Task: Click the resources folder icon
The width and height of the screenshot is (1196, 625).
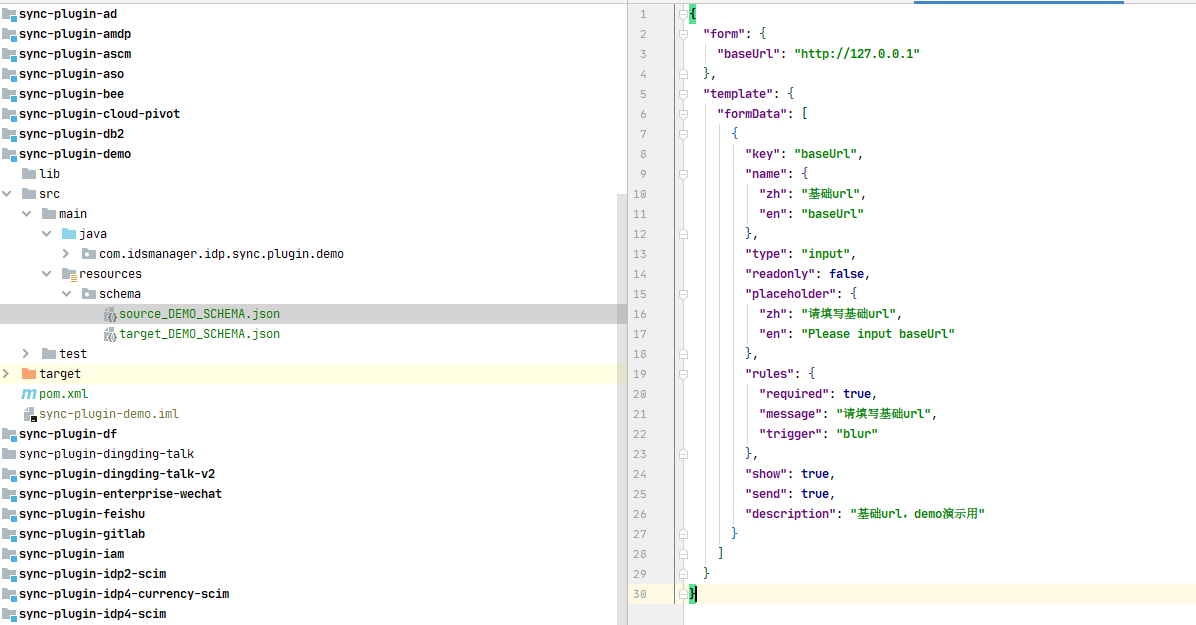Action: click(x=69, y=274)
